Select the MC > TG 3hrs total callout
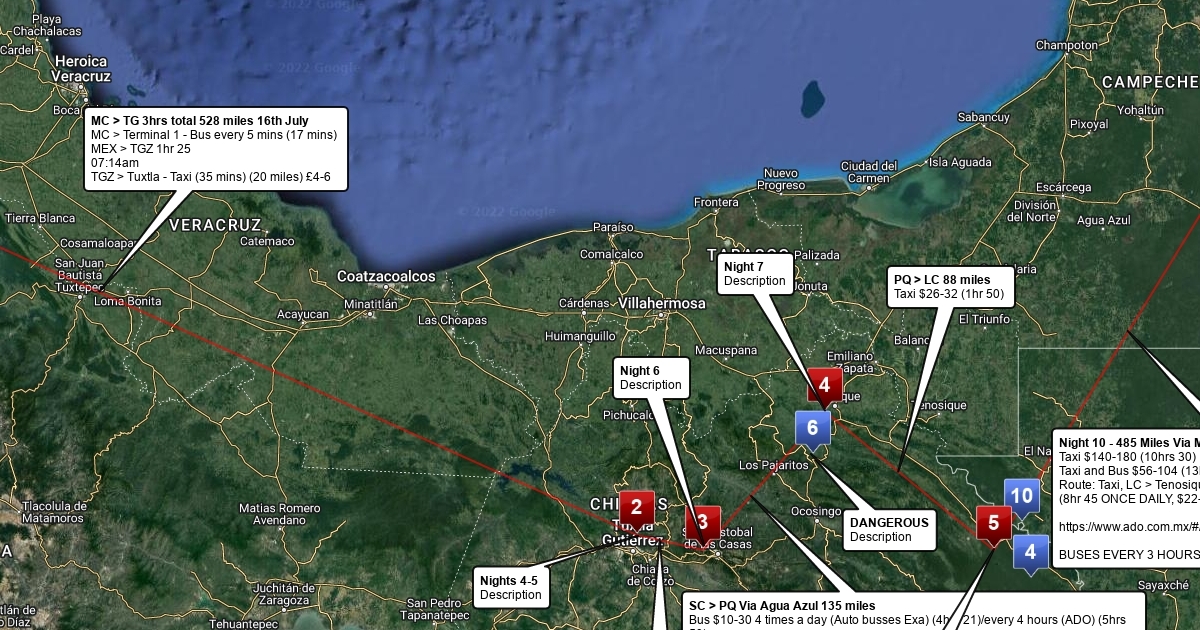 pyautogui.click(x=214, y=149)
